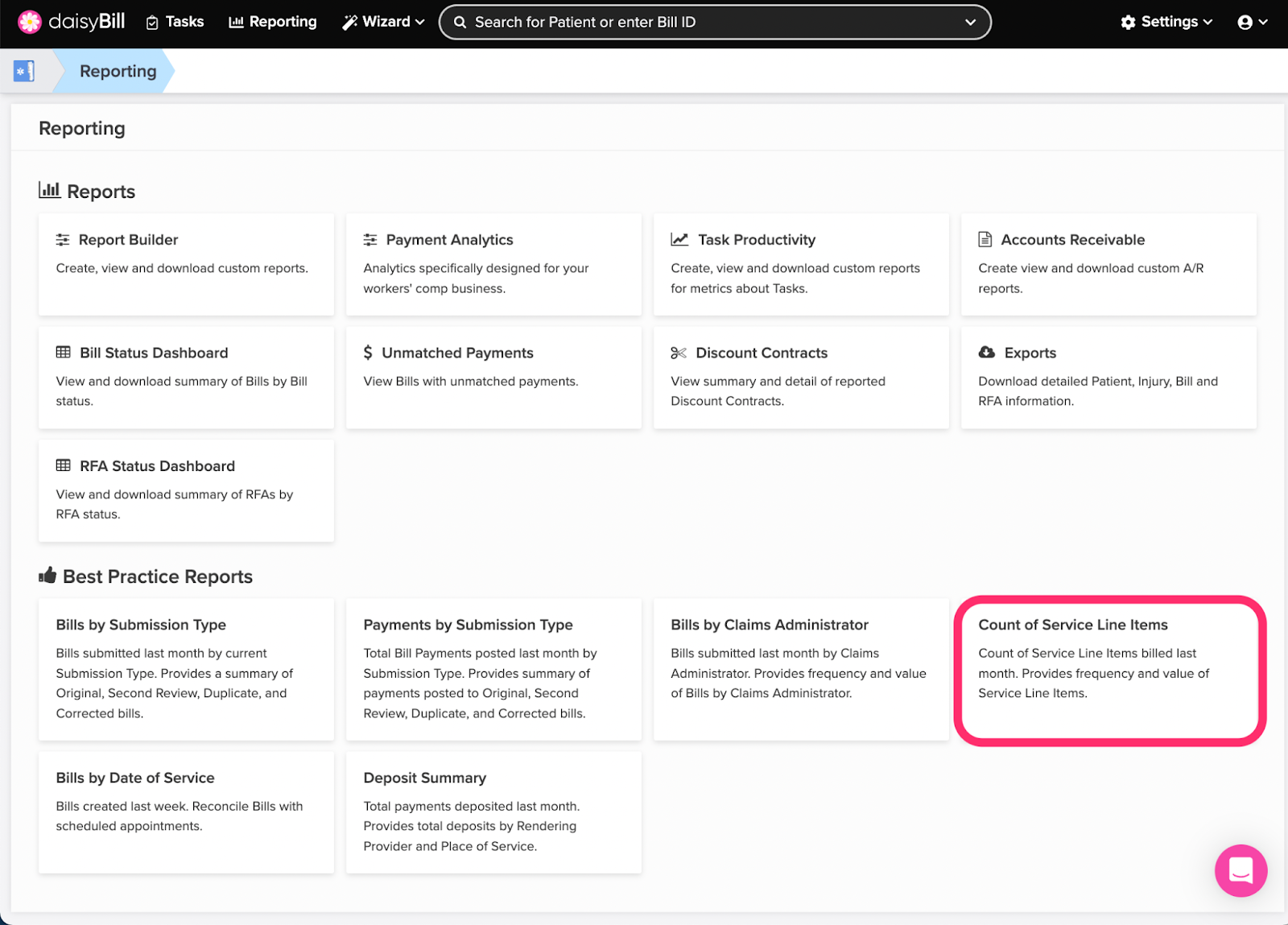Image resolution: width=1288 pixels, height=925 pixels.
Task: Expand the user account profile menu
Action: coord(1252,22)
